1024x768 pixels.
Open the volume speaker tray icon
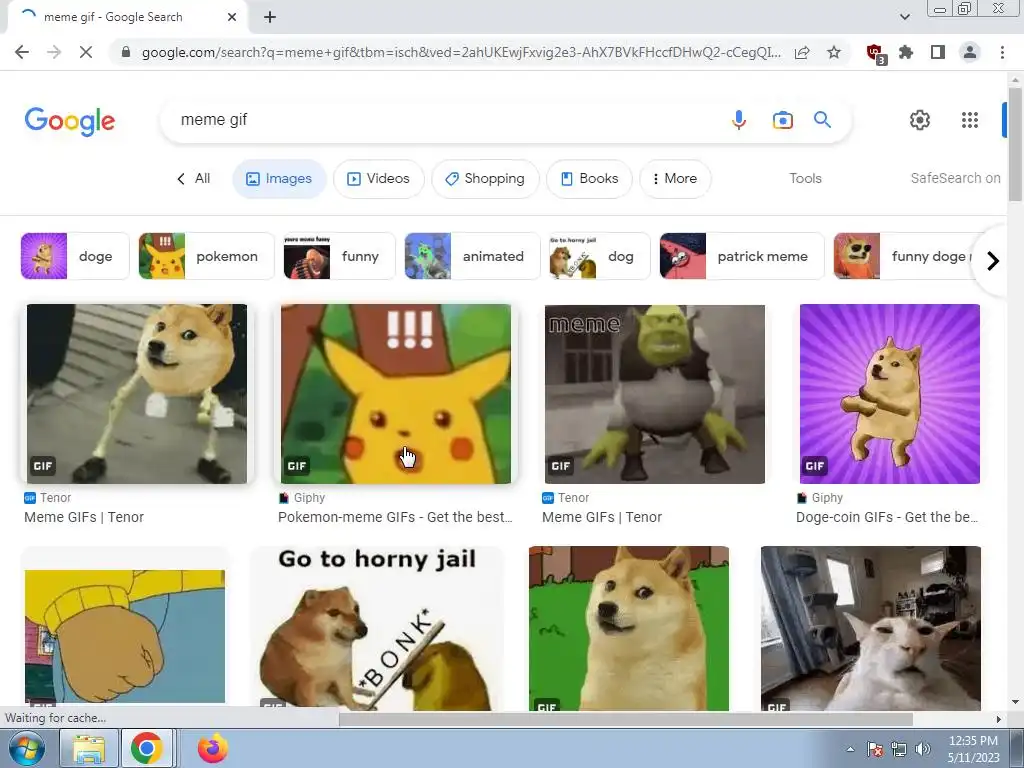pos(922,749)
